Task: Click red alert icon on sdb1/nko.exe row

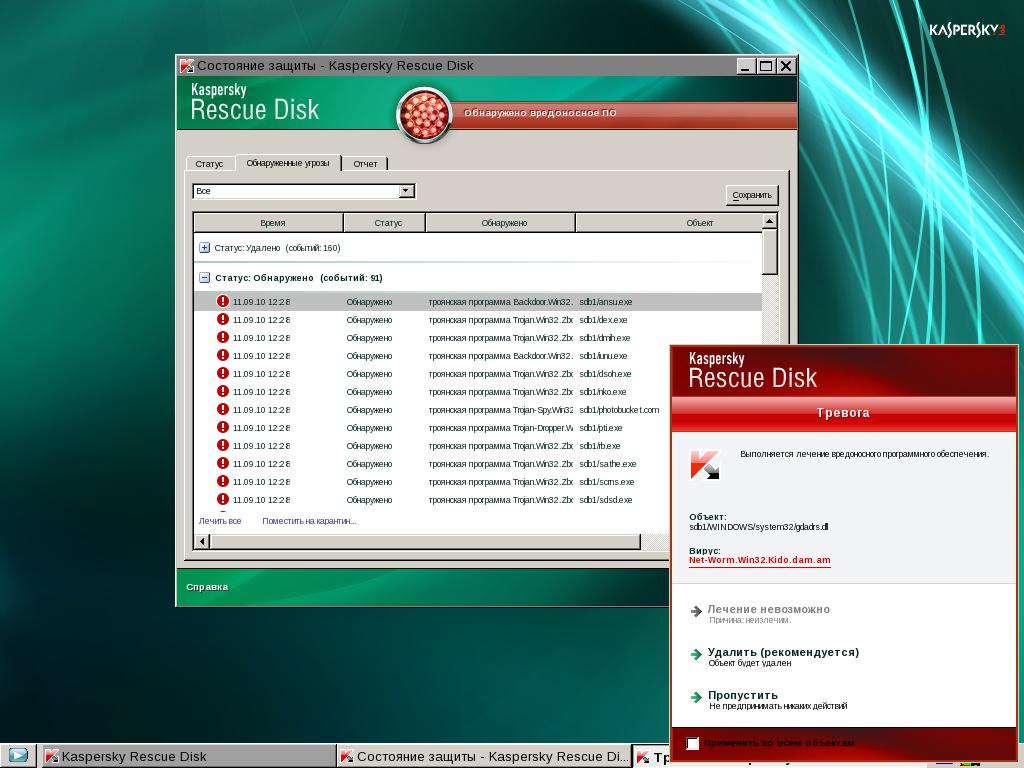Action: (x=223, y=391)
